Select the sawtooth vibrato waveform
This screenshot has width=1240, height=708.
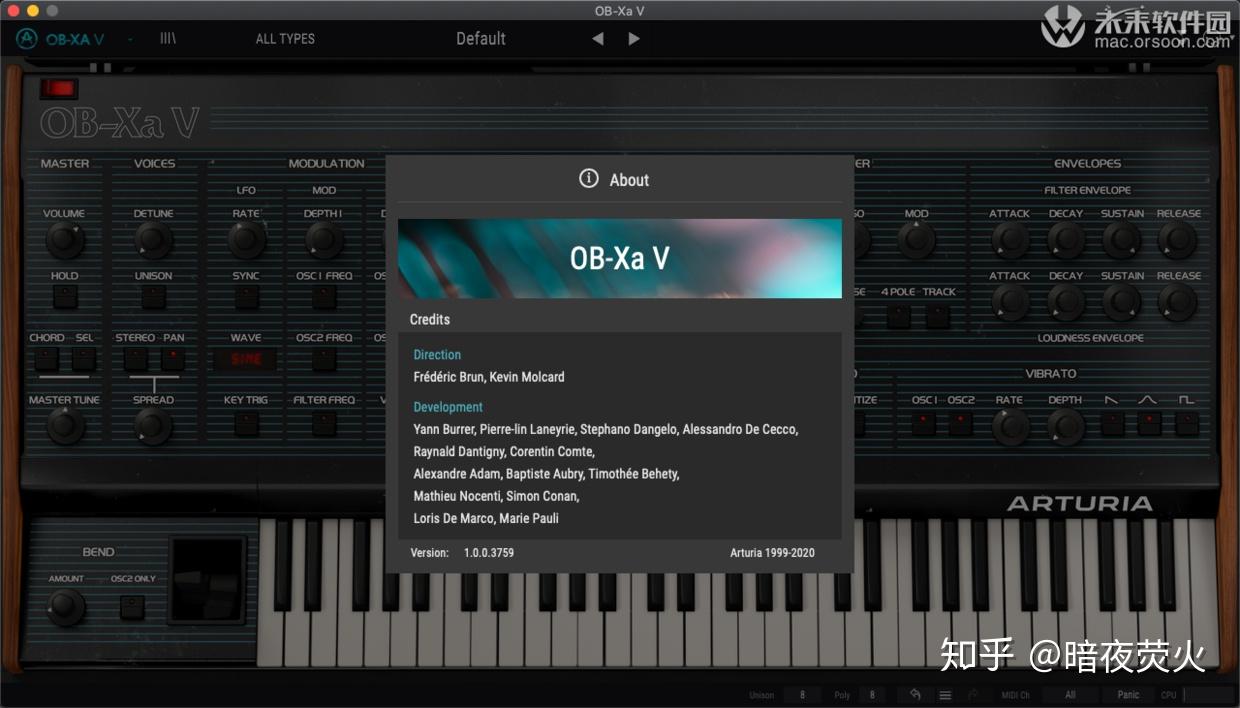pyautogui.click(x=1112, y=423)
